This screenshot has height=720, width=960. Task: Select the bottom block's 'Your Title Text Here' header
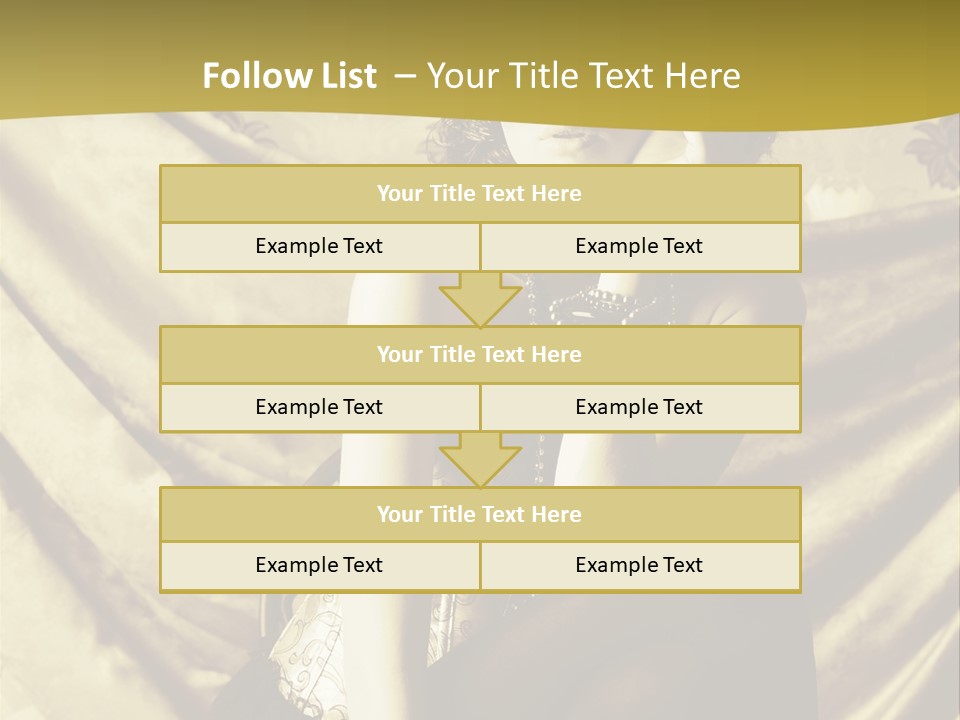(x=479, y=514)
